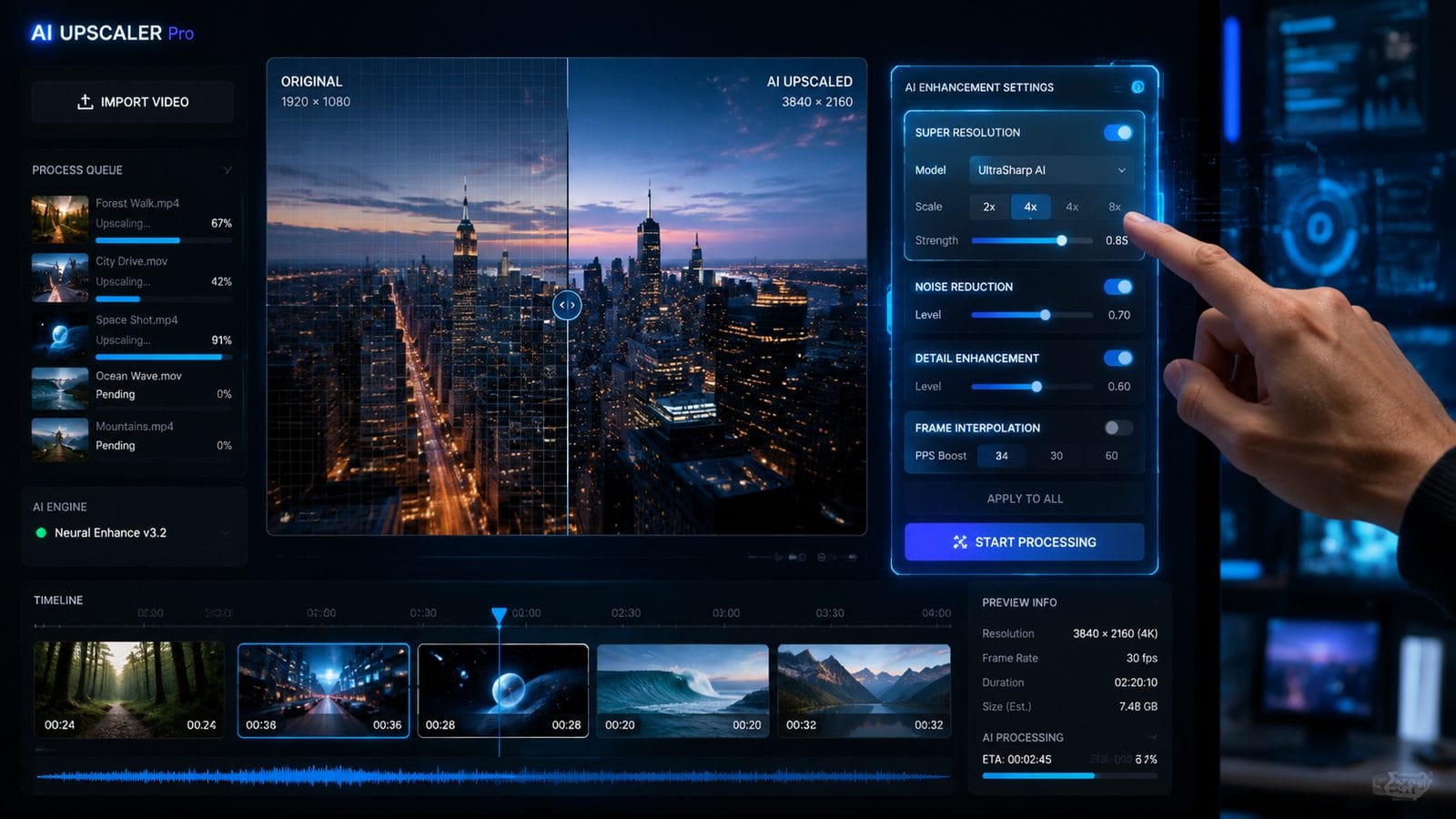The width and height of the screenshot is (1456, 819).
Task: Click the Noise Reduction Level slider
Action: (x=1032, y=315)
